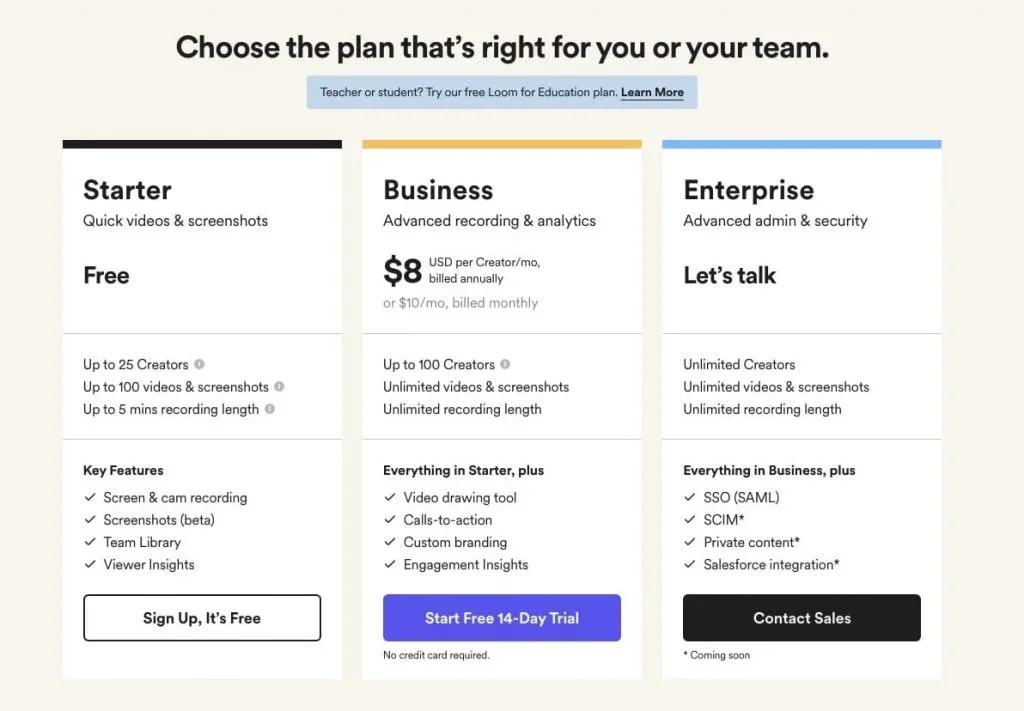Select the Enterprise plan heading

(x=748, y=190)
